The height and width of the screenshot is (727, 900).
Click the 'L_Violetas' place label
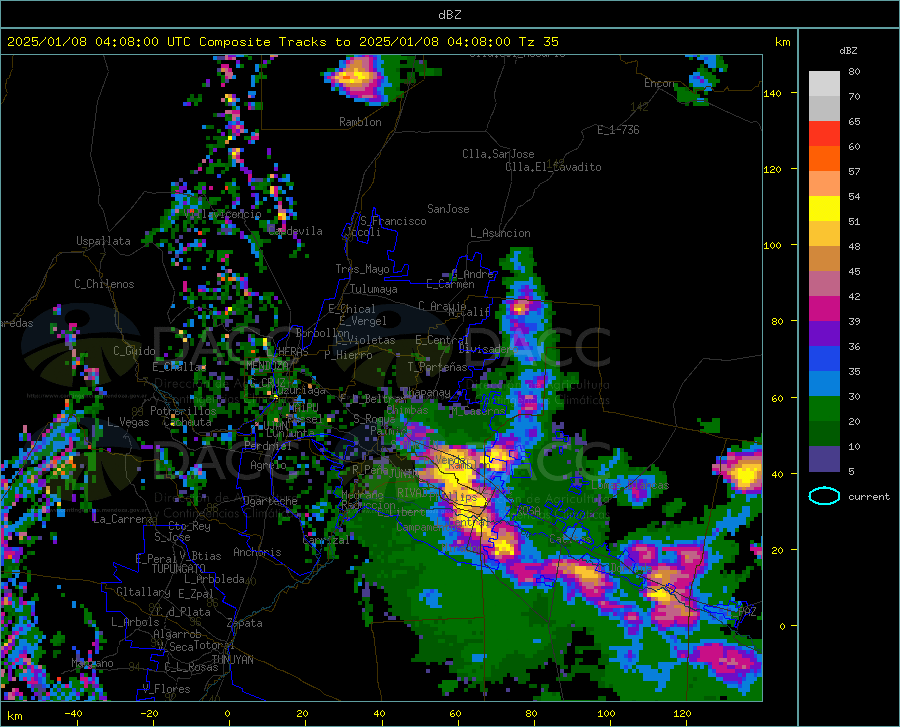(365, 340)
